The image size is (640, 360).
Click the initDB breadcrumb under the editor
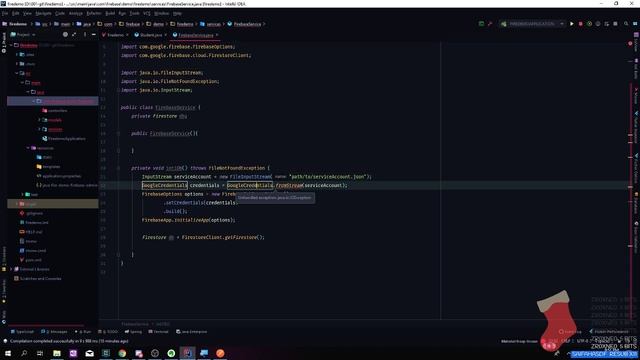click(163, 324)
